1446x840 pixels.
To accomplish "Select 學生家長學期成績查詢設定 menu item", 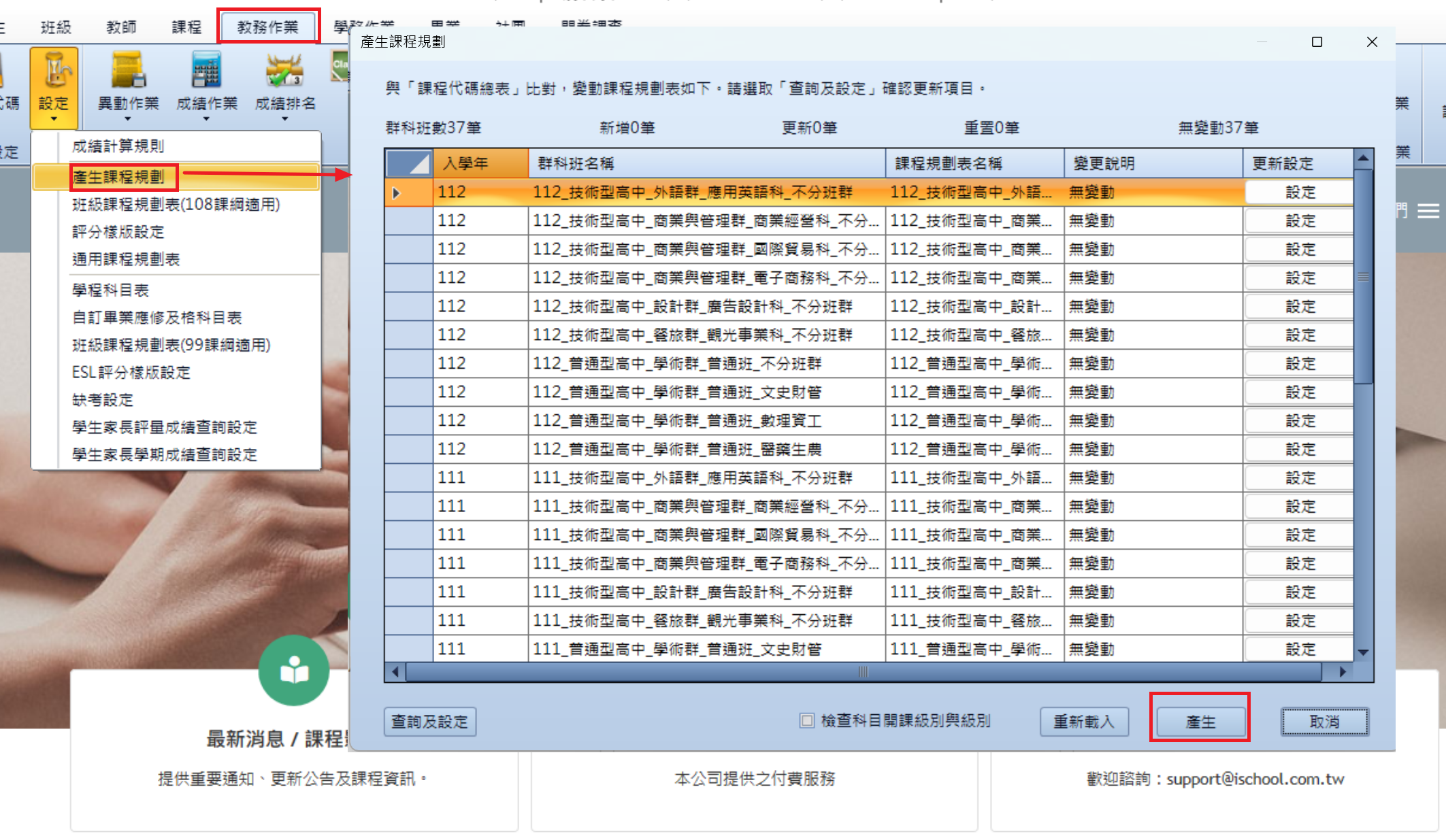I will coord(176,454).
